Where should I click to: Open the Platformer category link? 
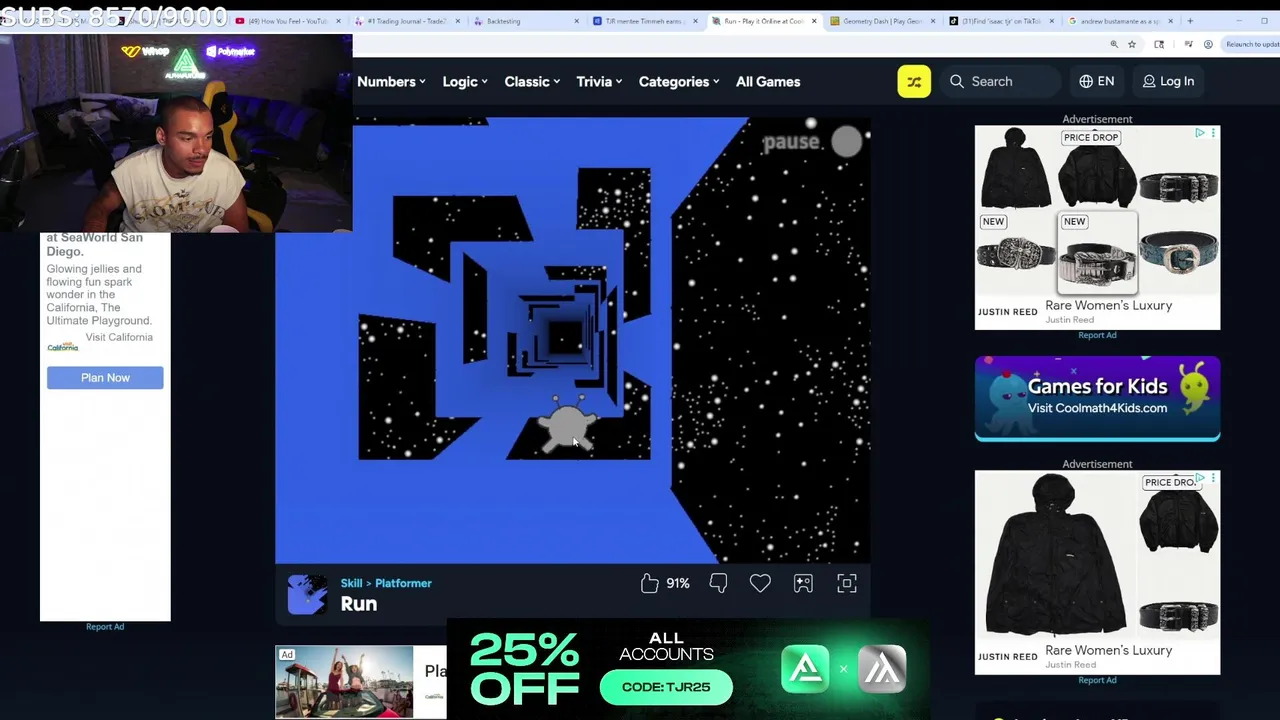coord(403,583)
